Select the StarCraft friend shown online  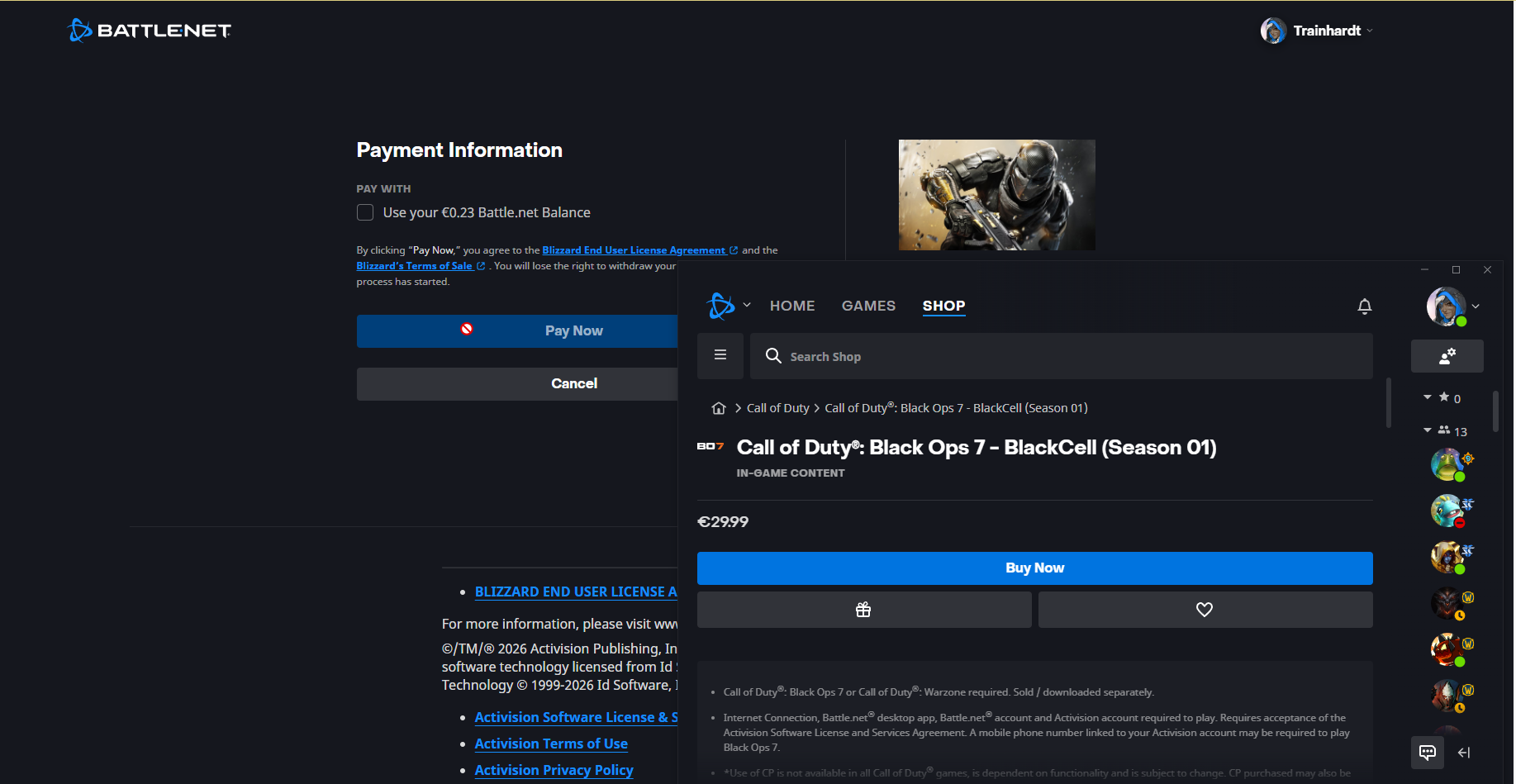(x=1447, y=557)
